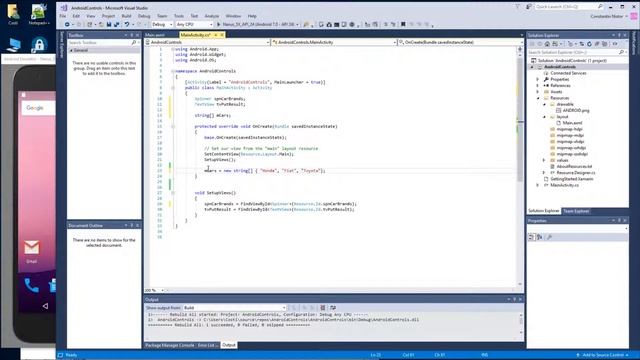The height and width of the screenshot is (360, 640).
Task: Switch to the Error List tab
Action: [x=207, y=345]
